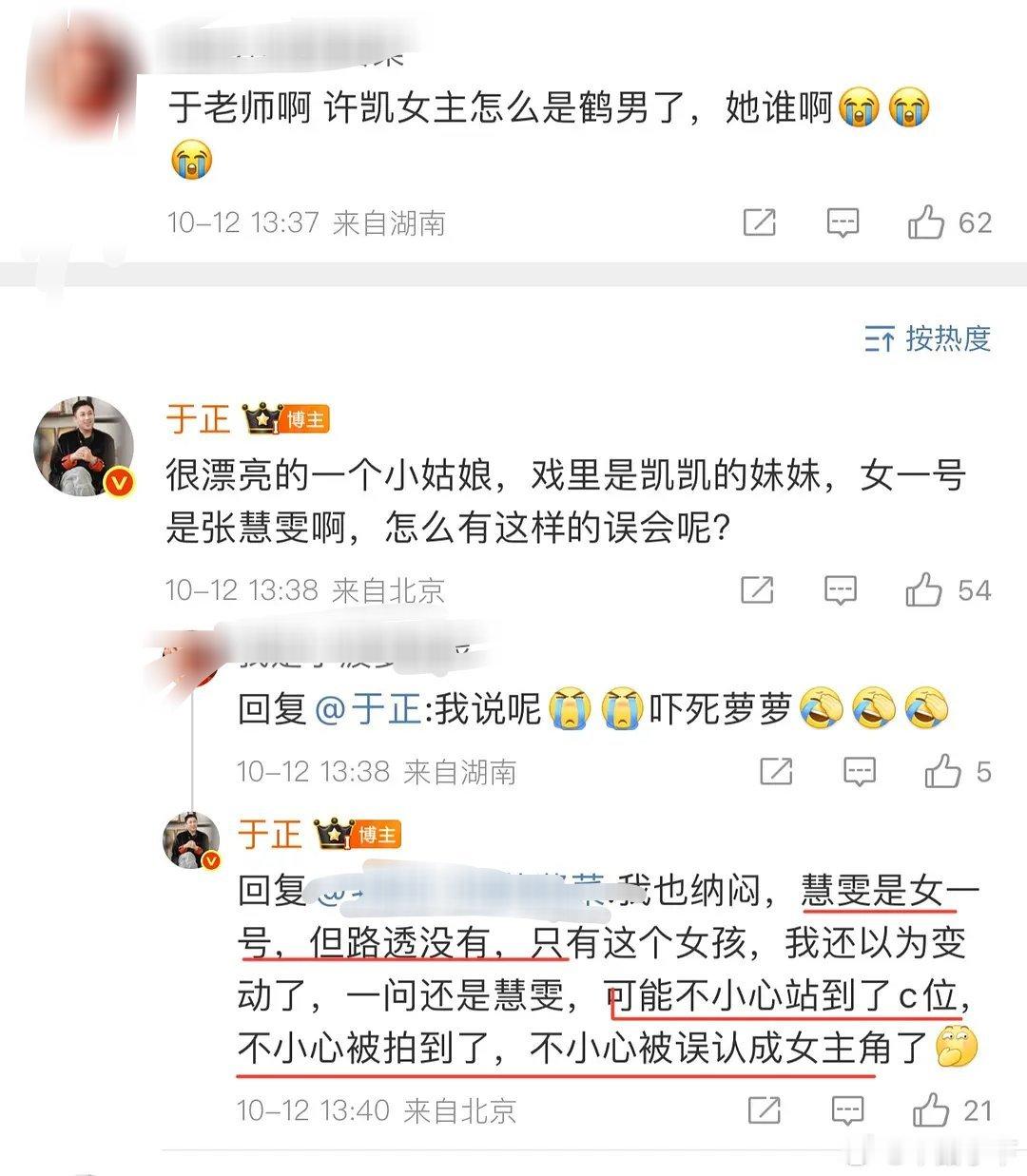The image size is (1027, 1176).
Task: Repost 于正's 13:40 reply
Action: (765, 1109)
